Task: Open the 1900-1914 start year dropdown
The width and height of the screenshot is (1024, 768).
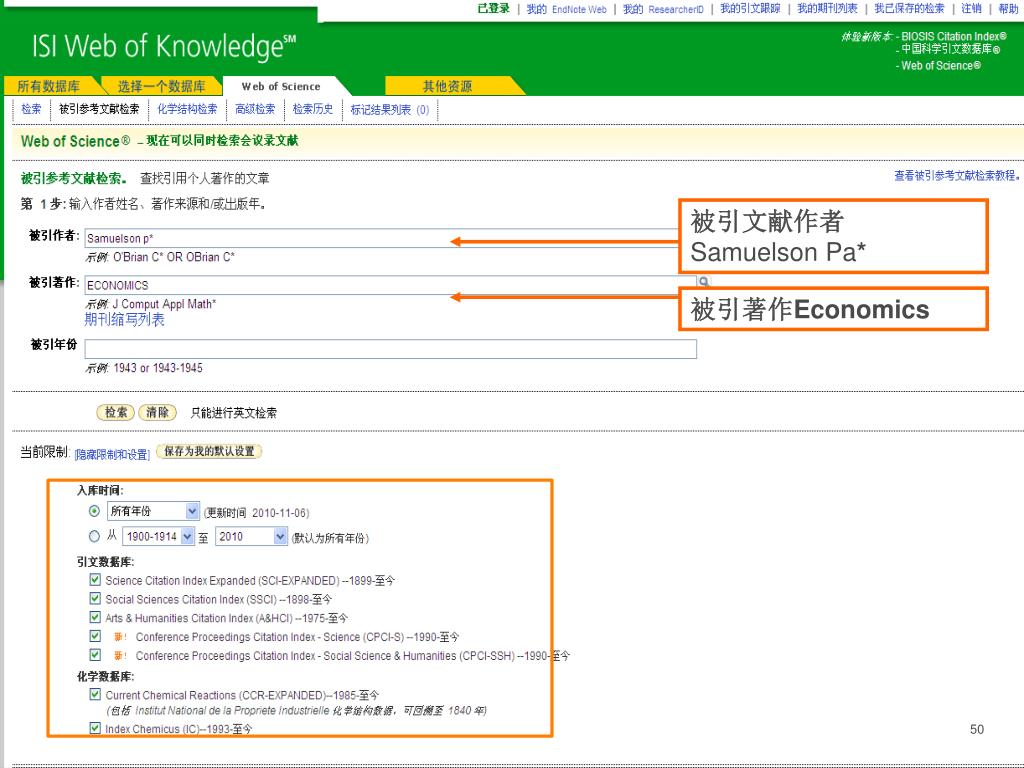Action: pos(159,536)
